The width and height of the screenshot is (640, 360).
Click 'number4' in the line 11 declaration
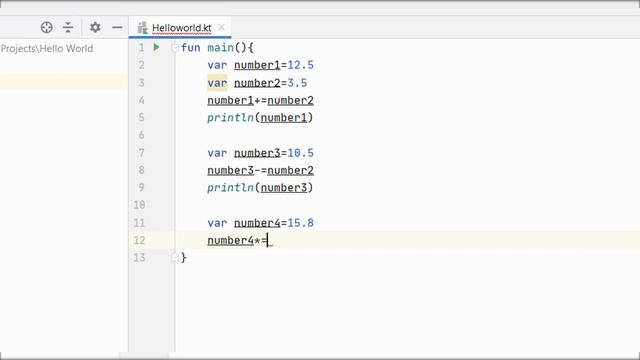257,223
